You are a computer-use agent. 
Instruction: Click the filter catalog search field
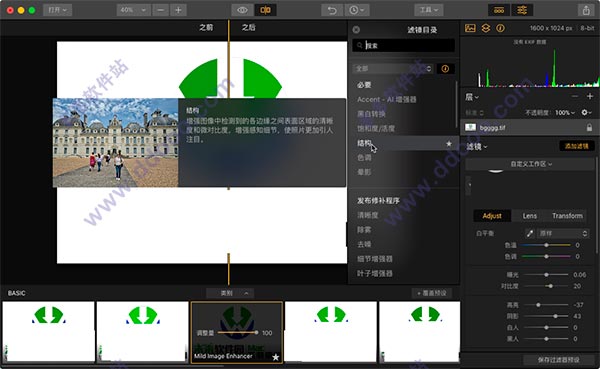coord(404,46)
